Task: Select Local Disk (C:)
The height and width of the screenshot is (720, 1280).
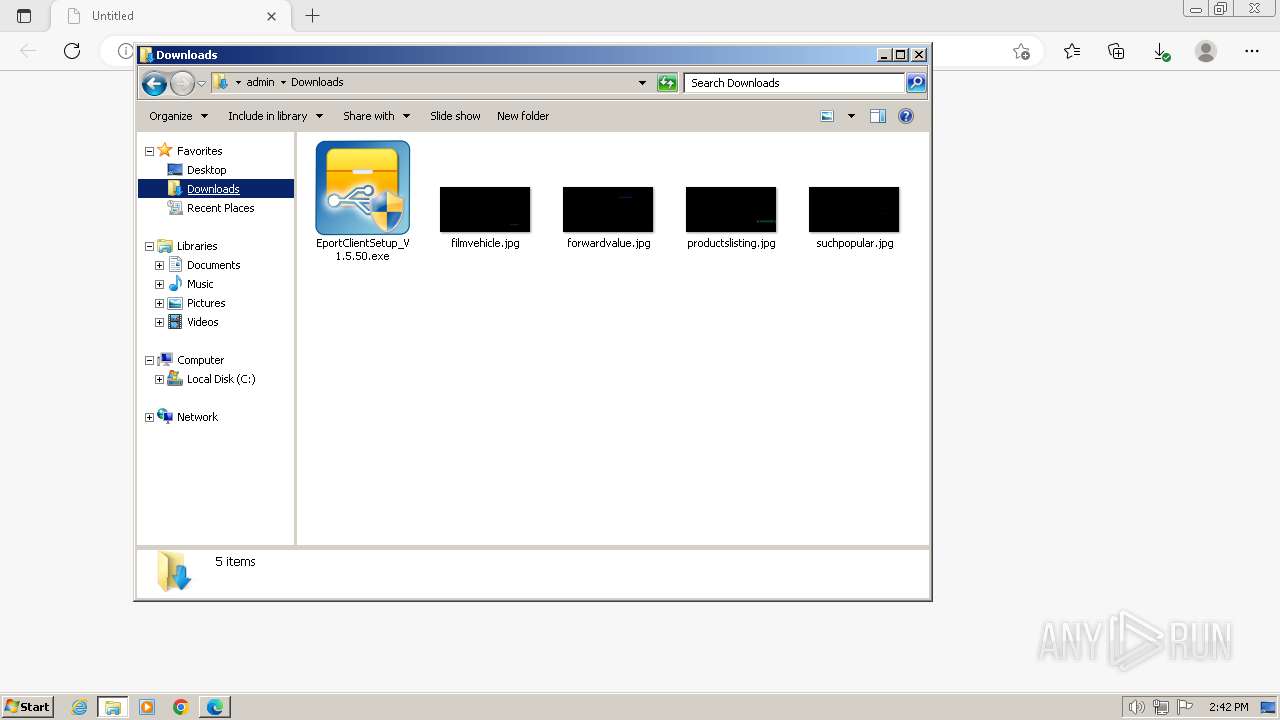Action: 220,379
